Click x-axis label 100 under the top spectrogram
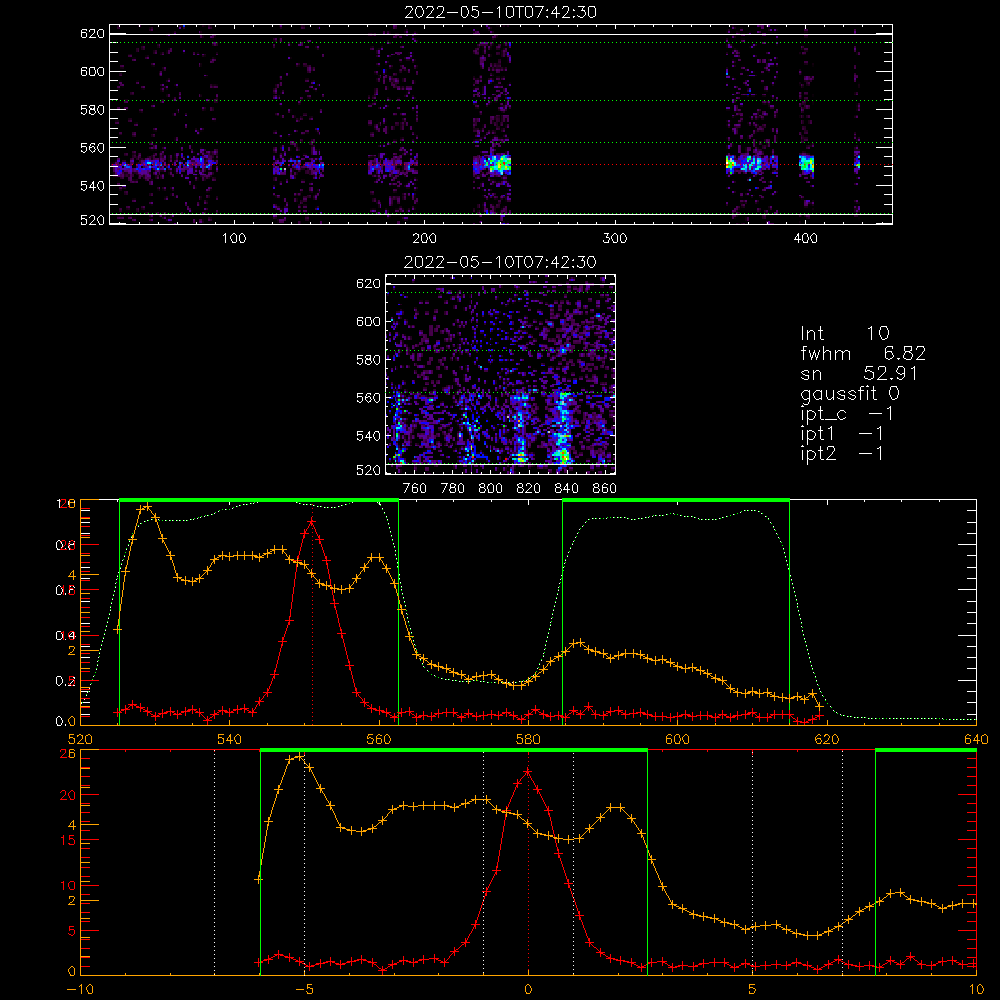The width and height of the screenshot is (1000, 1000). pyautogui.click(x=234, y=239)
